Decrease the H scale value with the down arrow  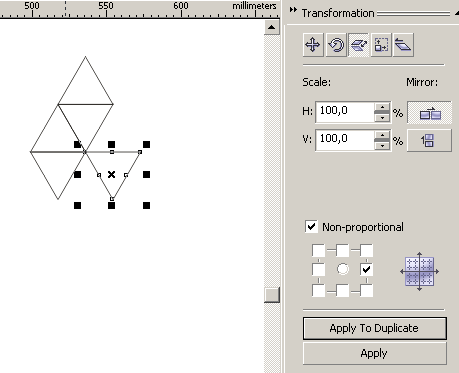point(382,118)
